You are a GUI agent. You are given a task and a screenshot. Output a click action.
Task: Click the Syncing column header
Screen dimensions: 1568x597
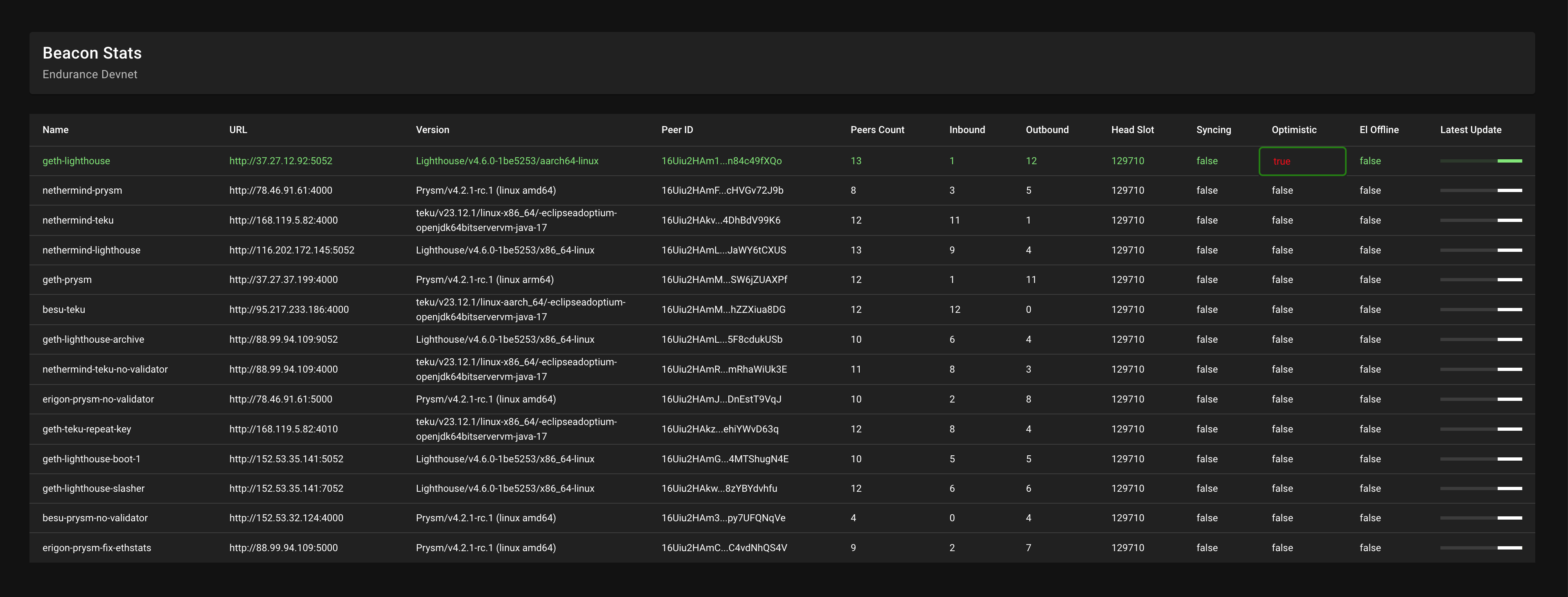pos(1213,130)
